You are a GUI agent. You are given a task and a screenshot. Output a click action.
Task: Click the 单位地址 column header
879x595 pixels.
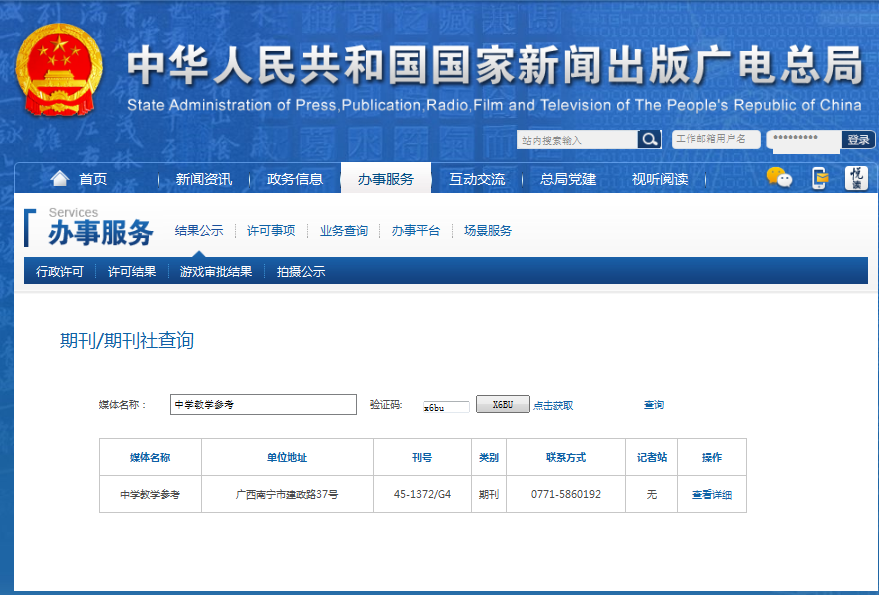click(x=287, y=458)
